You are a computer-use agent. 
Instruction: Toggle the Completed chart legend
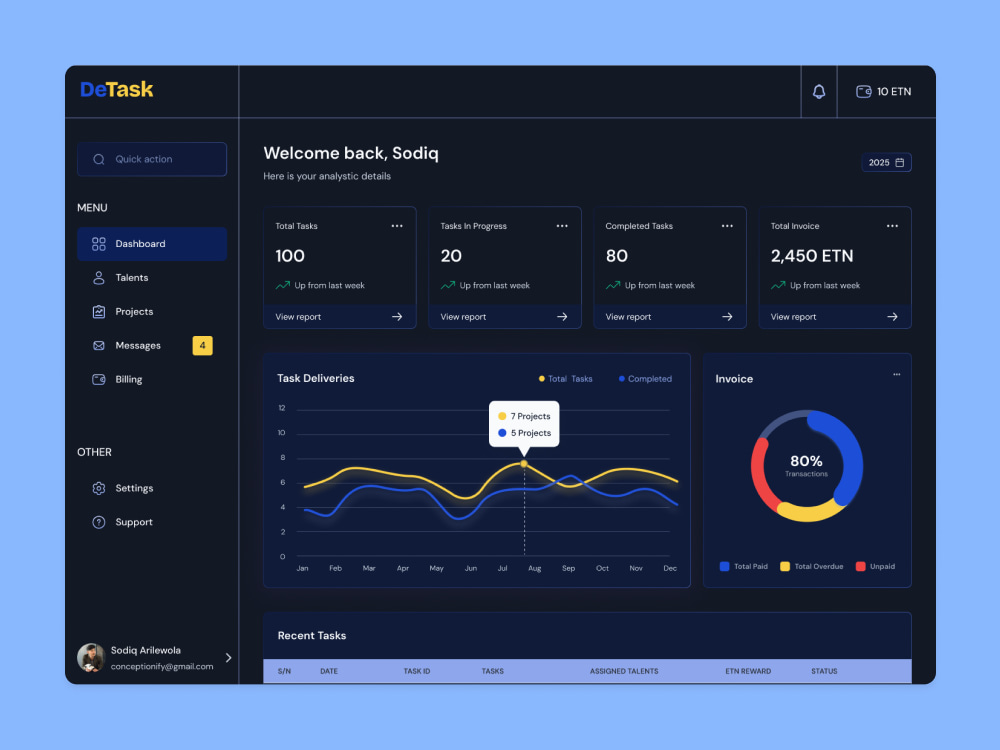tap(645, 379)
